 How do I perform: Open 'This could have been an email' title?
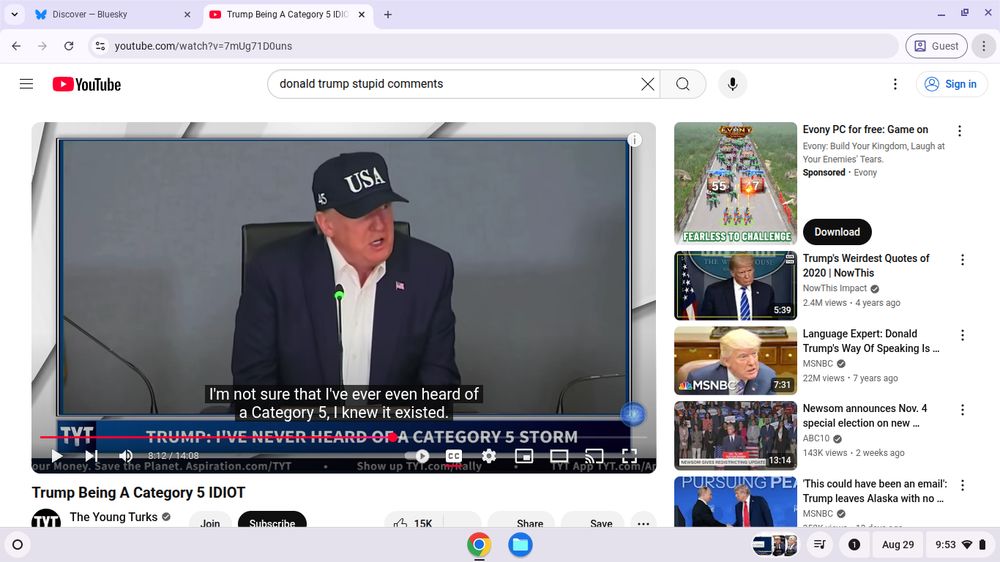coord(874,491)
